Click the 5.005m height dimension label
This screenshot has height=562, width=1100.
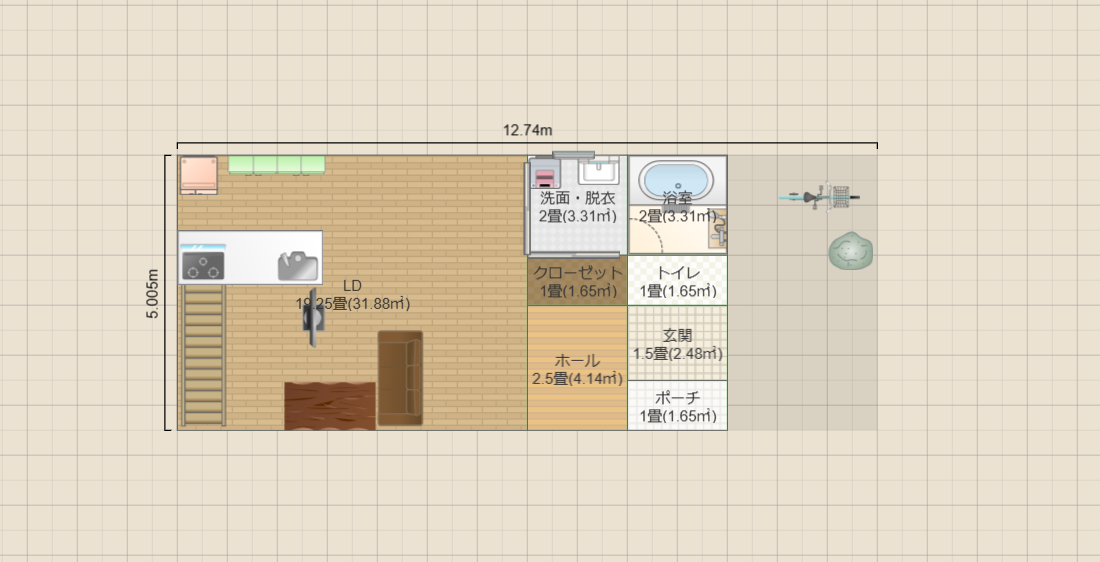[x=152, y=293]
